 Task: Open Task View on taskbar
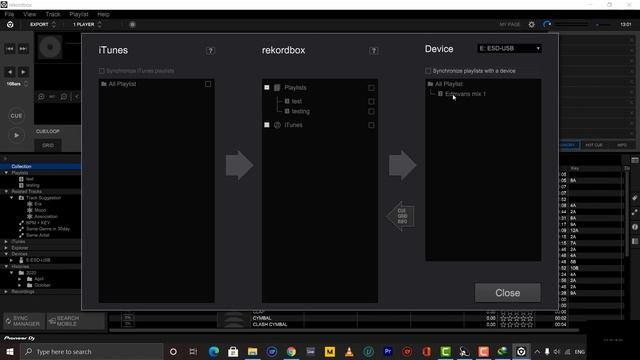(x=193, y=351)
